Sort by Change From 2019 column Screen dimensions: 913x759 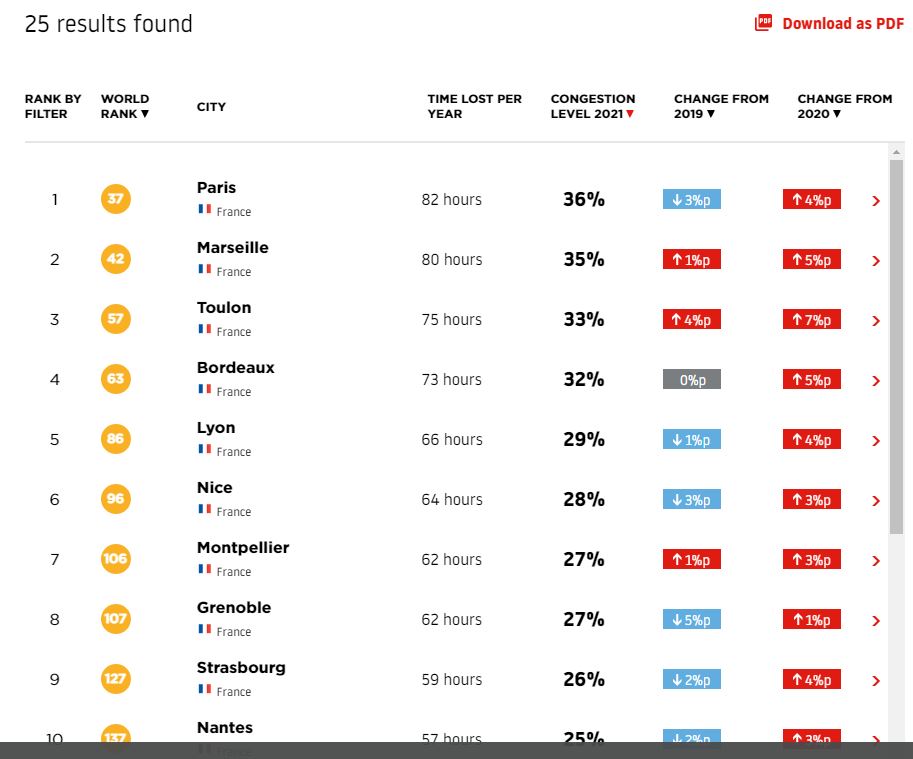[720, 106]
